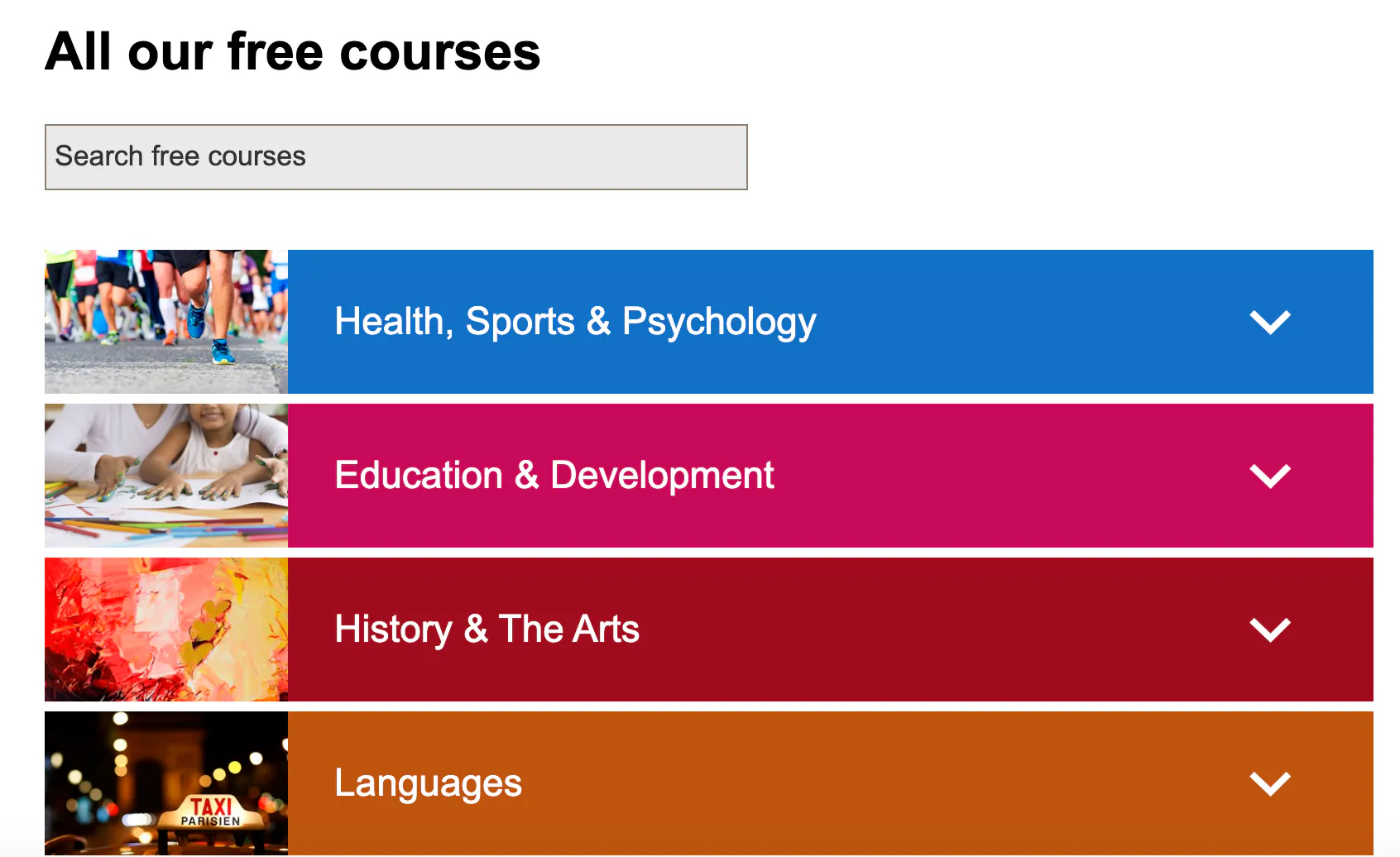1400x857 pixels.
Task: Expand the History & The Arts chevron
Action: tap(1270, 630)
